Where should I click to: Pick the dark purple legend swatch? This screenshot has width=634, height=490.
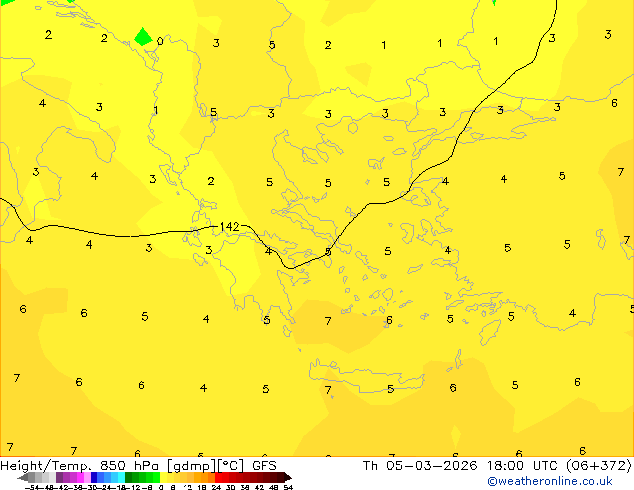pyautogui.click(x=59, y=477)
